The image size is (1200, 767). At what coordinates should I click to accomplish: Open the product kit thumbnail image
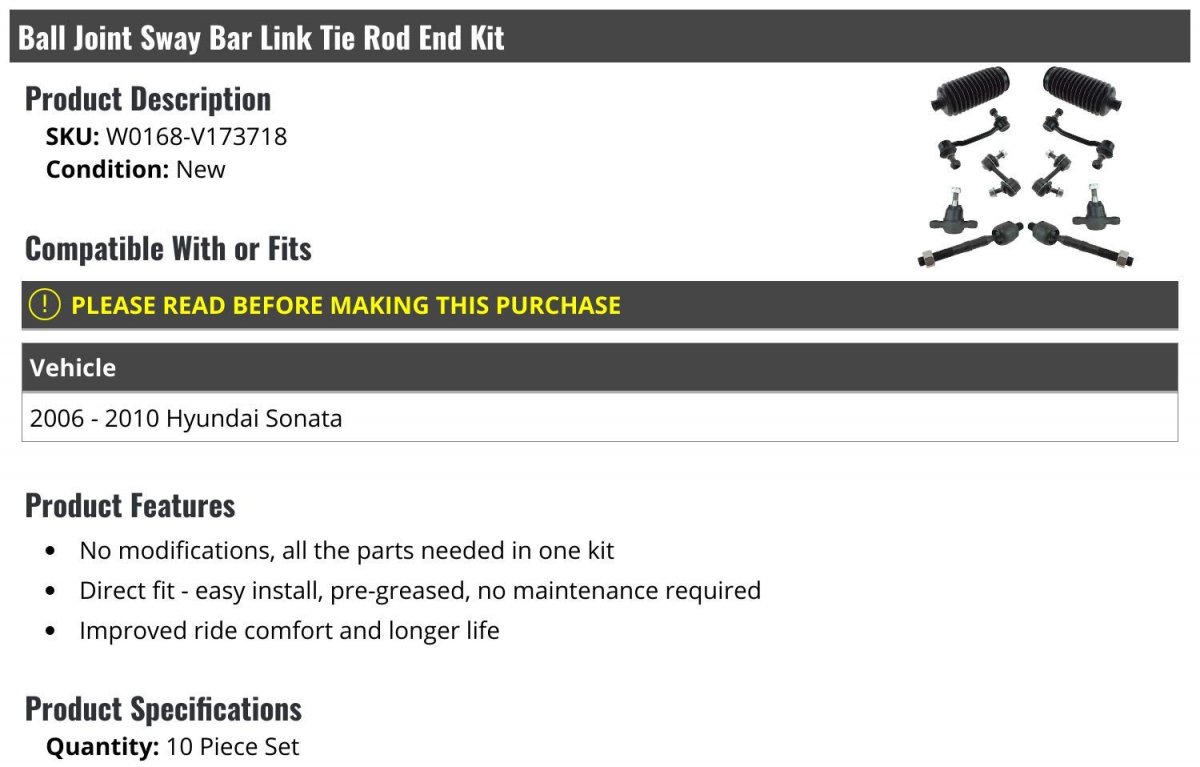click(x=1027, y=168)
